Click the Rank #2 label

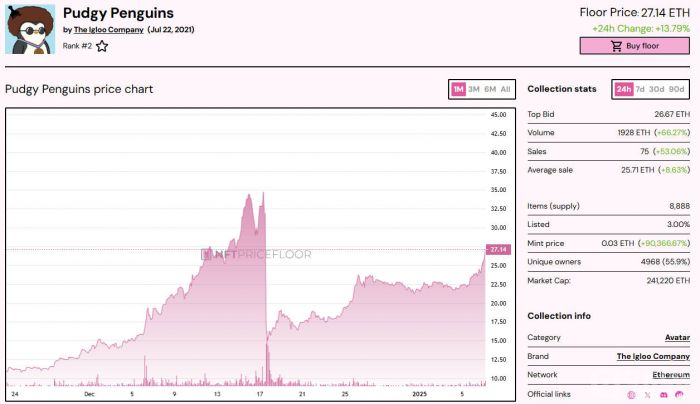(x=77, y=46)
